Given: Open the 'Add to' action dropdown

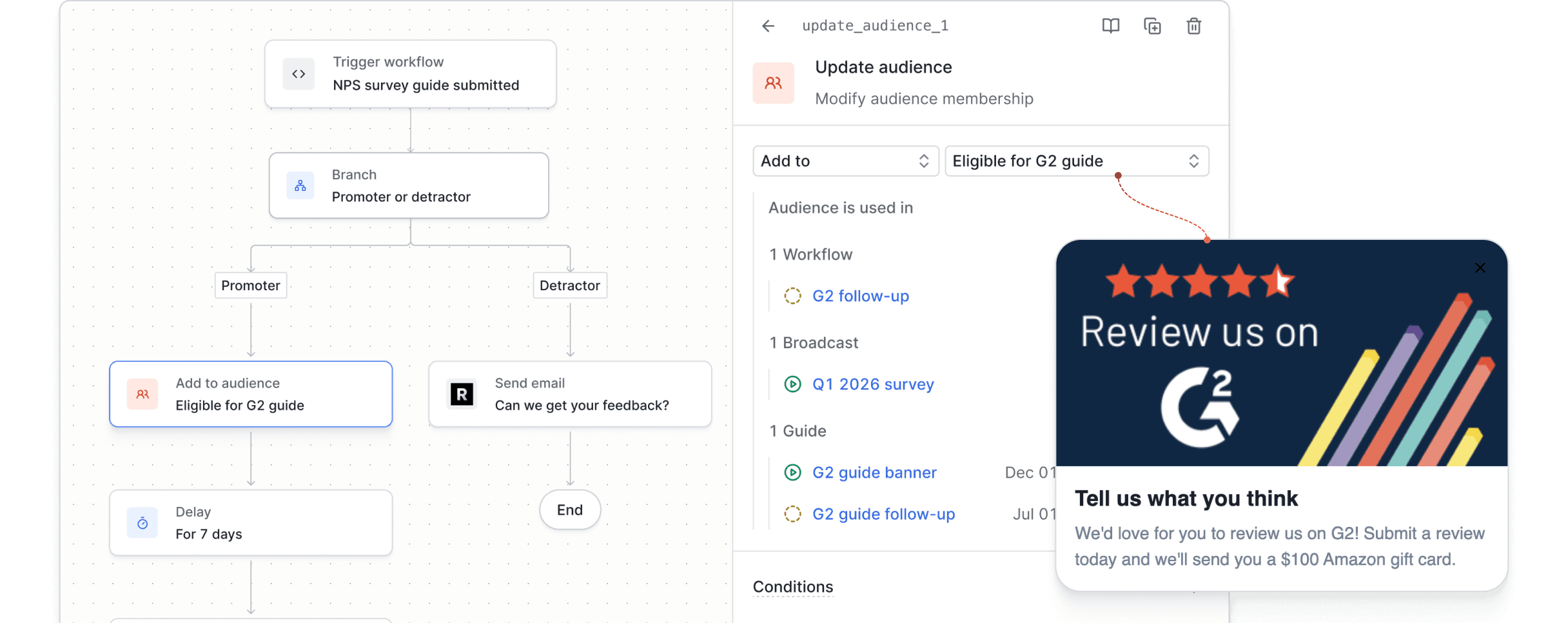Looking at the screenshot, I should [x=845, y=161].
